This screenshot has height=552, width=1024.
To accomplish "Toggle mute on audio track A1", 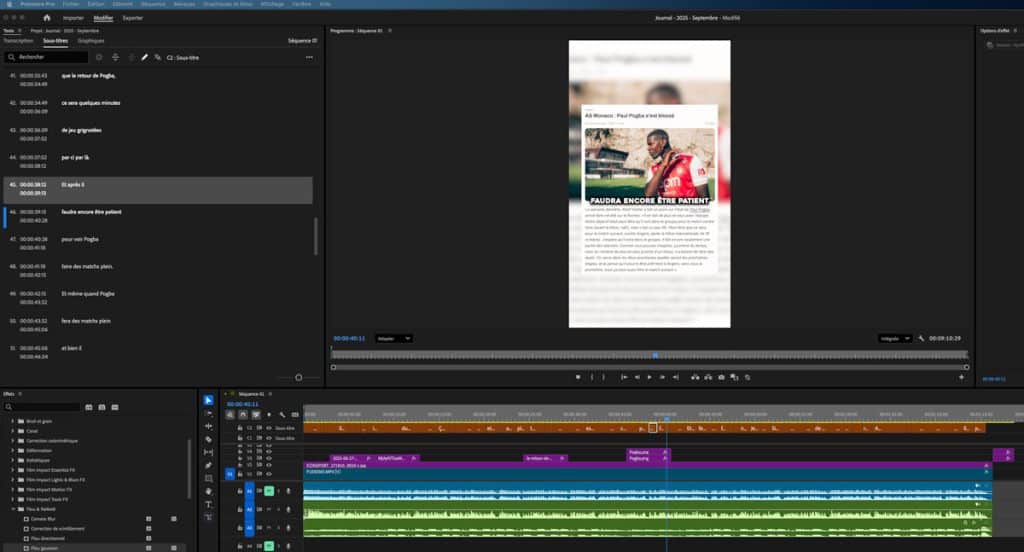I will pos(269,491).
